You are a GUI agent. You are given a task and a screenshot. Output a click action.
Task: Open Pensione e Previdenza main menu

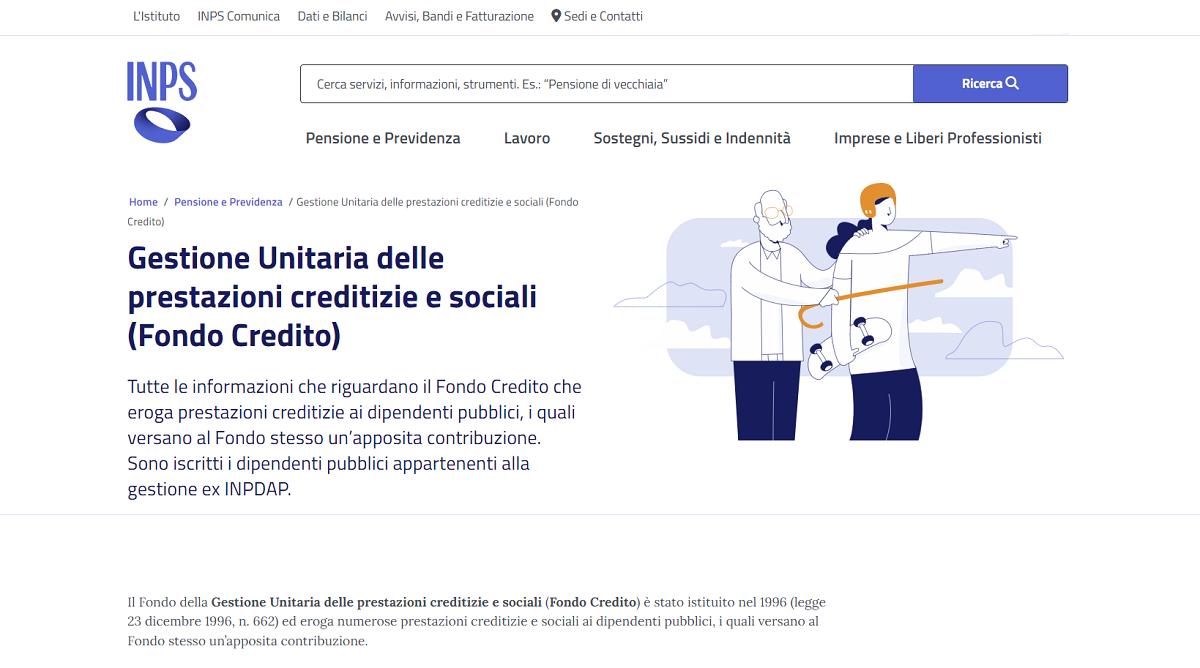pos(383,138)
